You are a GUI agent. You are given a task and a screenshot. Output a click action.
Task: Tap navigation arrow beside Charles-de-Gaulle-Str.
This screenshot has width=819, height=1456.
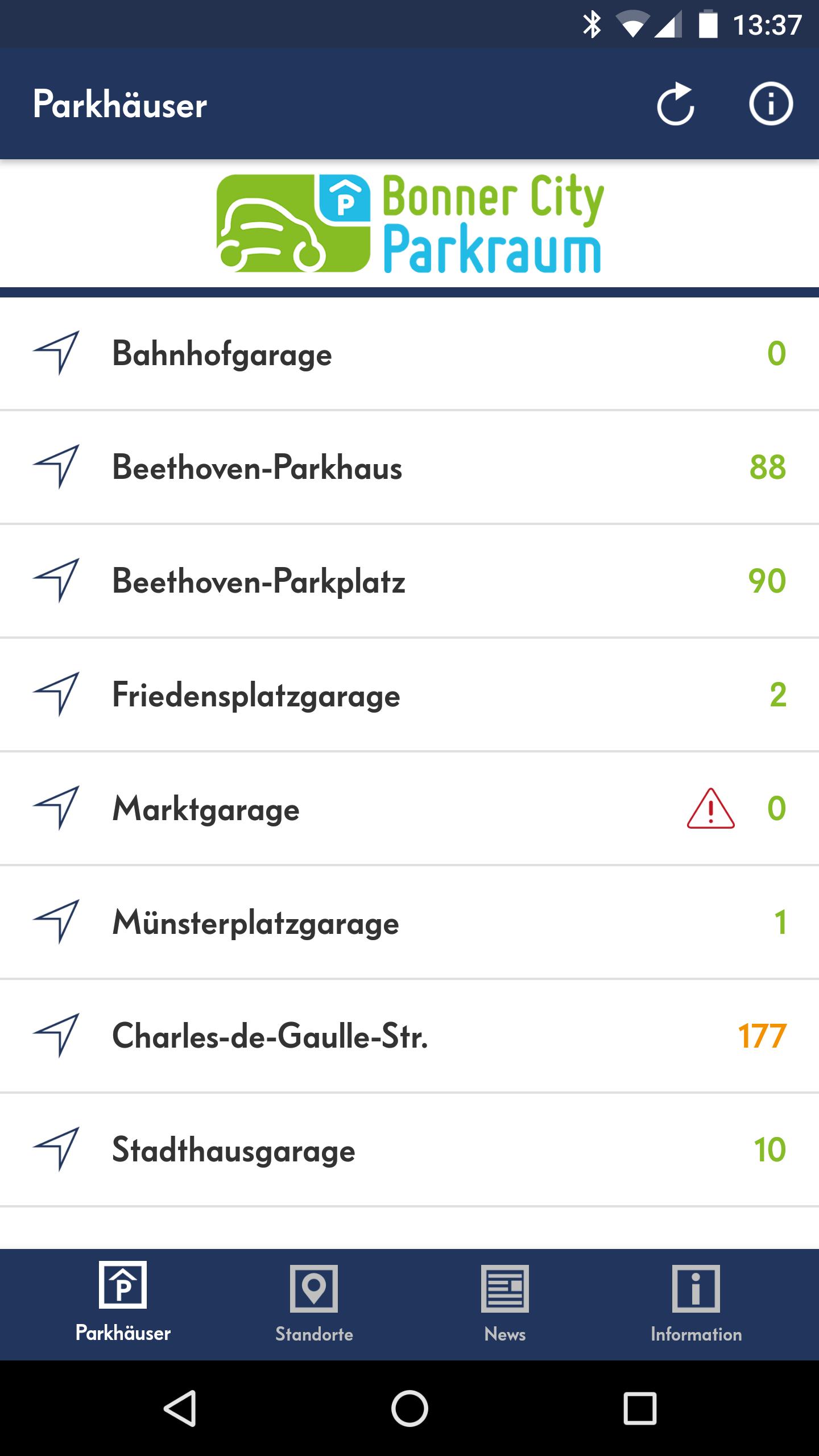(56, 1036)
